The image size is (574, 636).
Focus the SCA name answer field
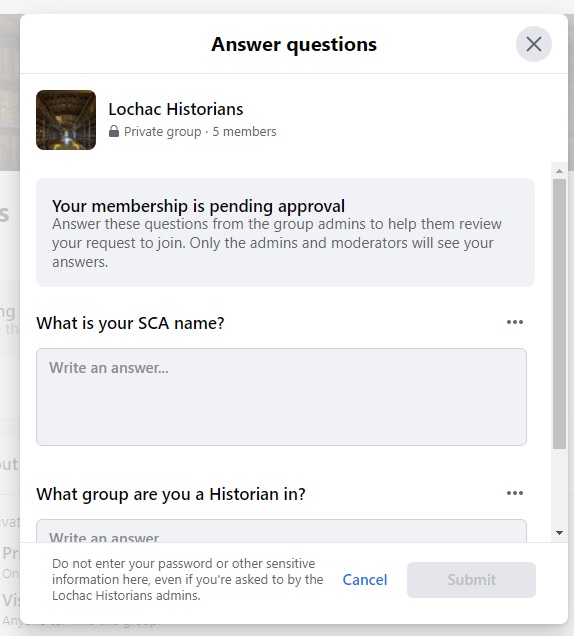[x=282, y=397]
